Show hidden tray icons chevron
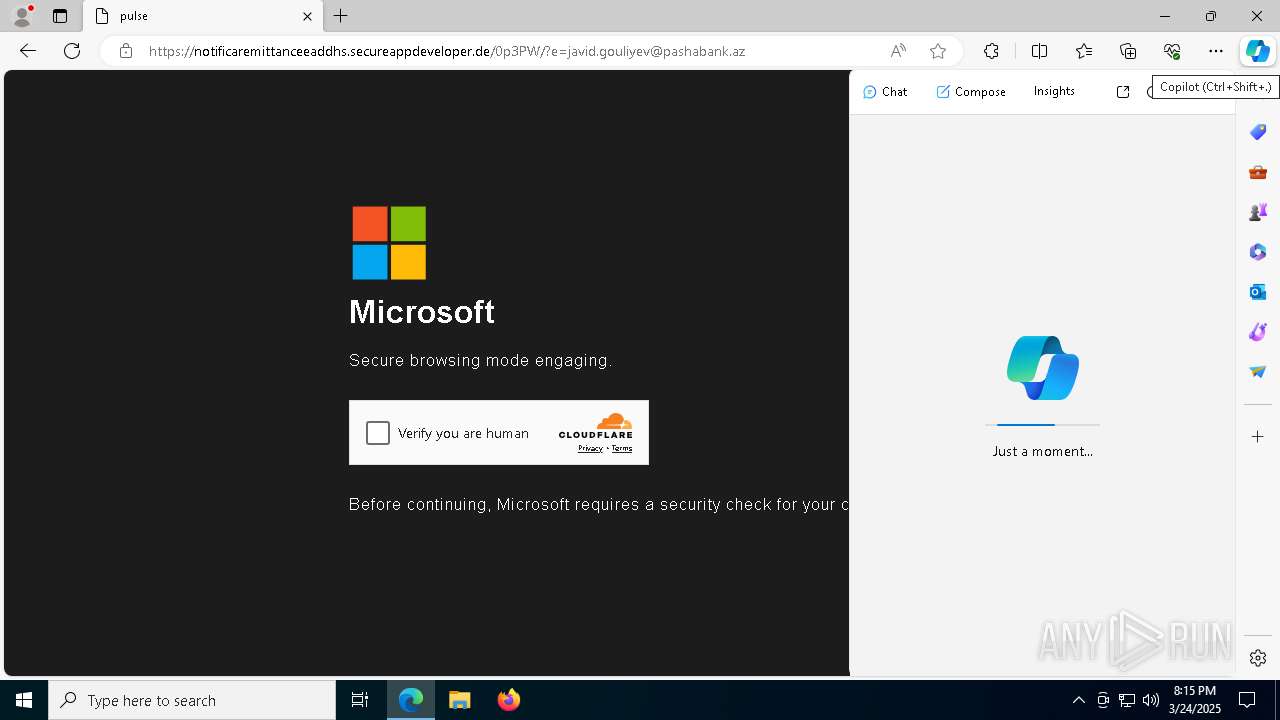The width and height of the screenshot is (1280, 720). [x=1078, y=700]
